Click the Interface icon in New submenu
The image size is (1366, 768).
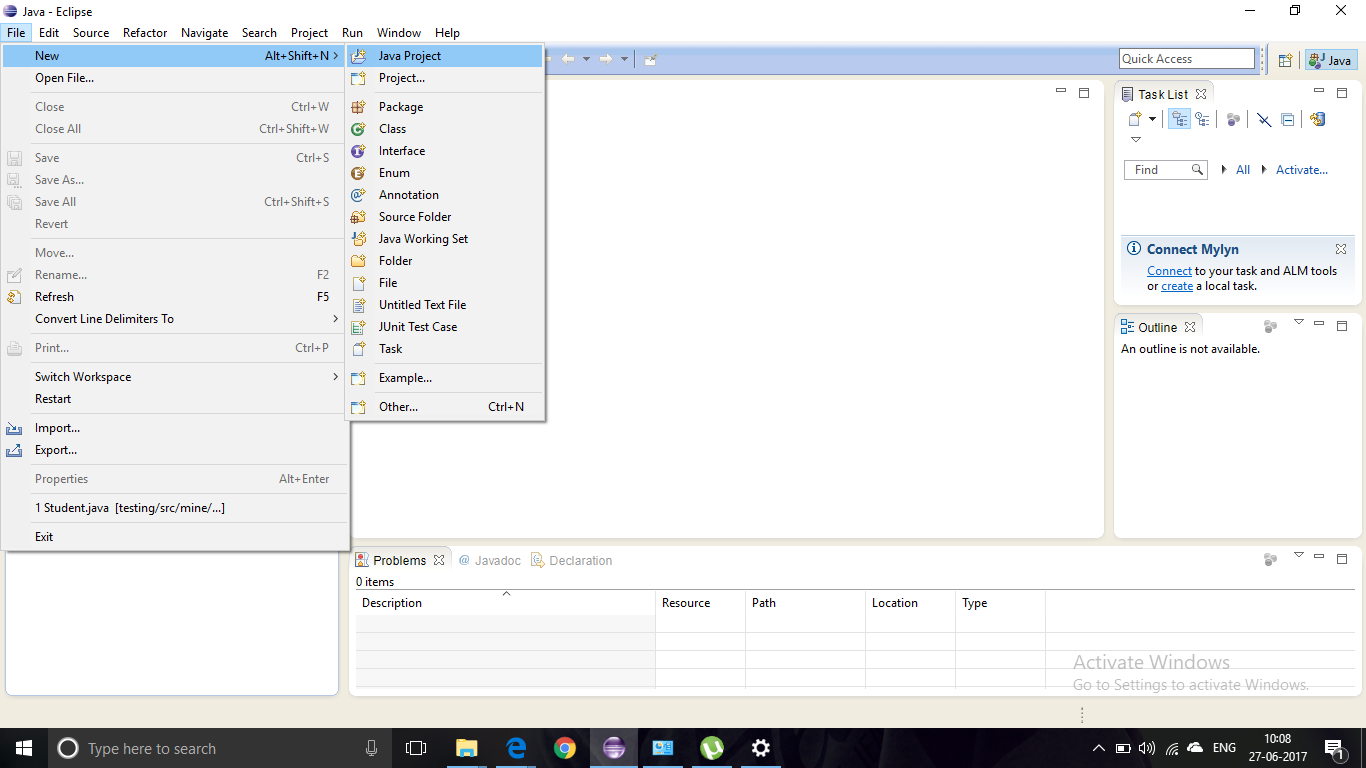pyautogui.click(x=358, y=151)
